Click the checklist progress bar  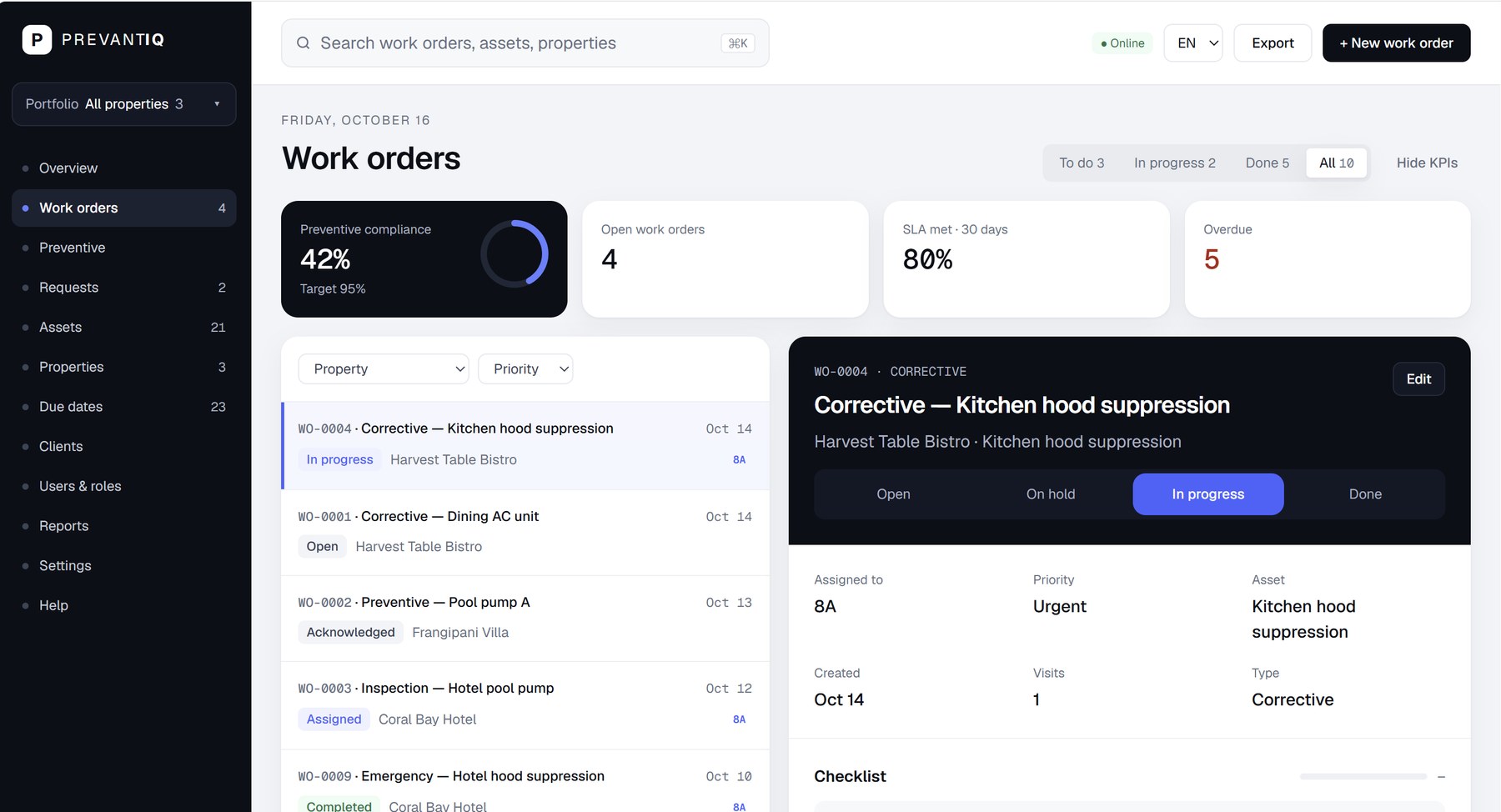pyautogui.click(x=1363, y=776)
